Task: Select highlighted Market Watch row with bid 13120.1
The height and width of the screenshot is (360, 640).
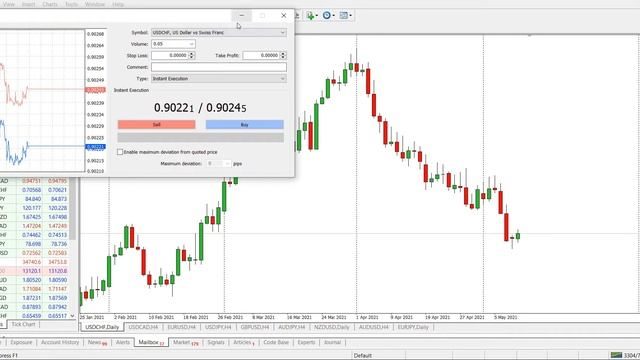Action: (35, 271)
